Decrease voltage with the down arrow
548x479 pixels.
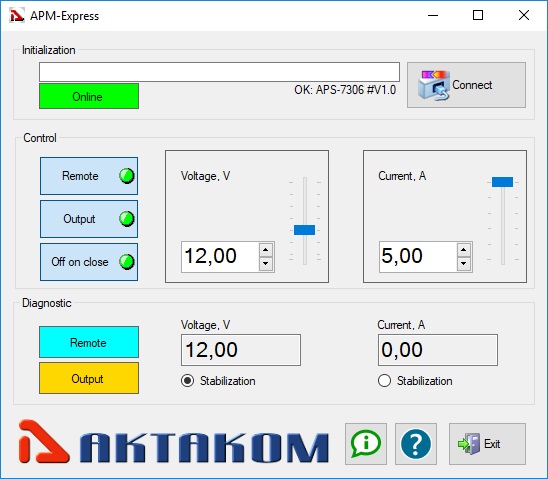266,263
